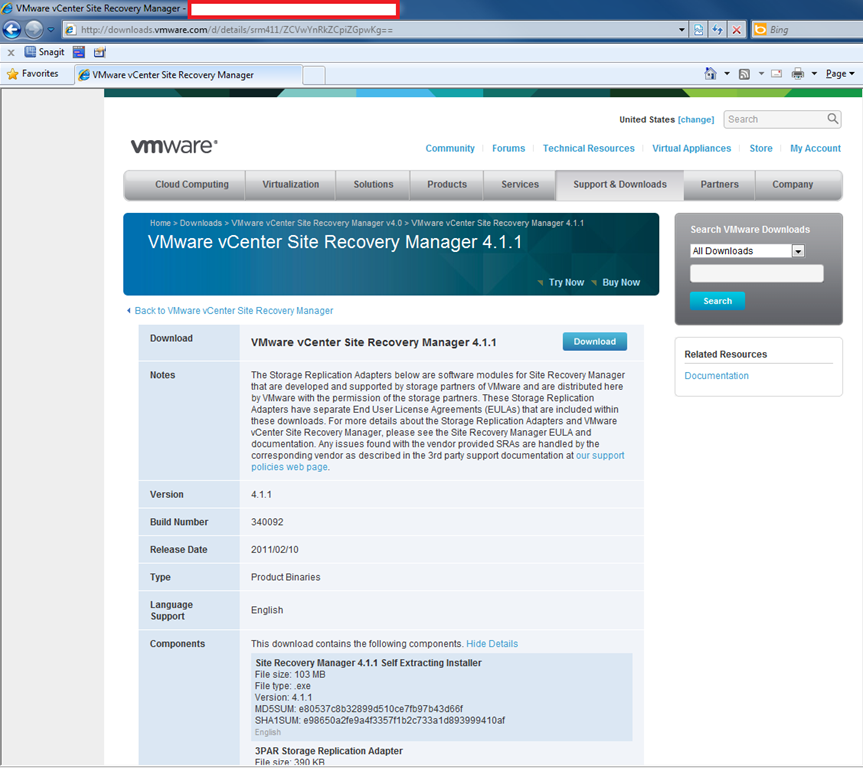Open the our support policies web page link
863x768 pixels.
pos(438,461)
